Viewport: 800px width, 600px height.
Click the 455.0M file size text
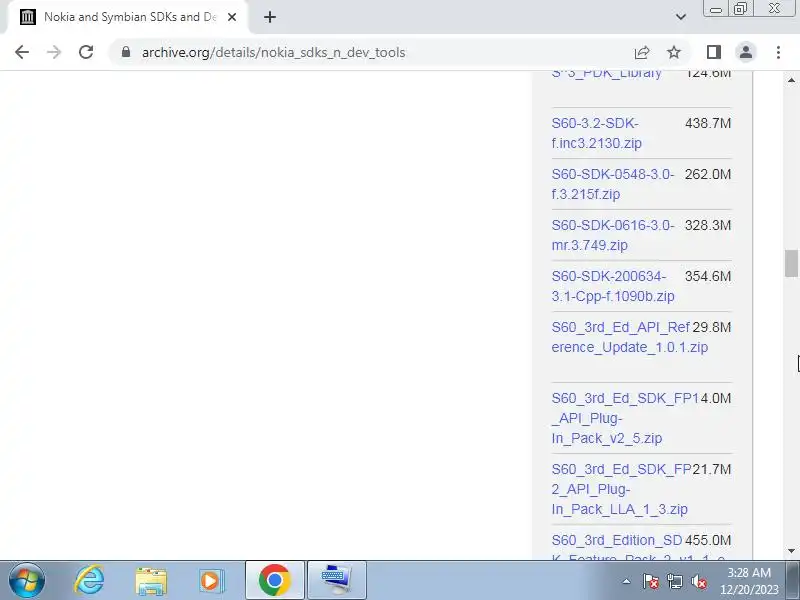708,540
